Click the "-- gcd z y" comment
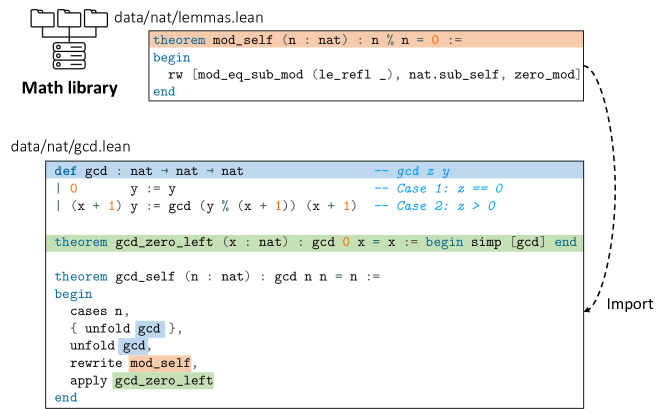This screenshot has height=409, width=664. [x=412, y=171]
